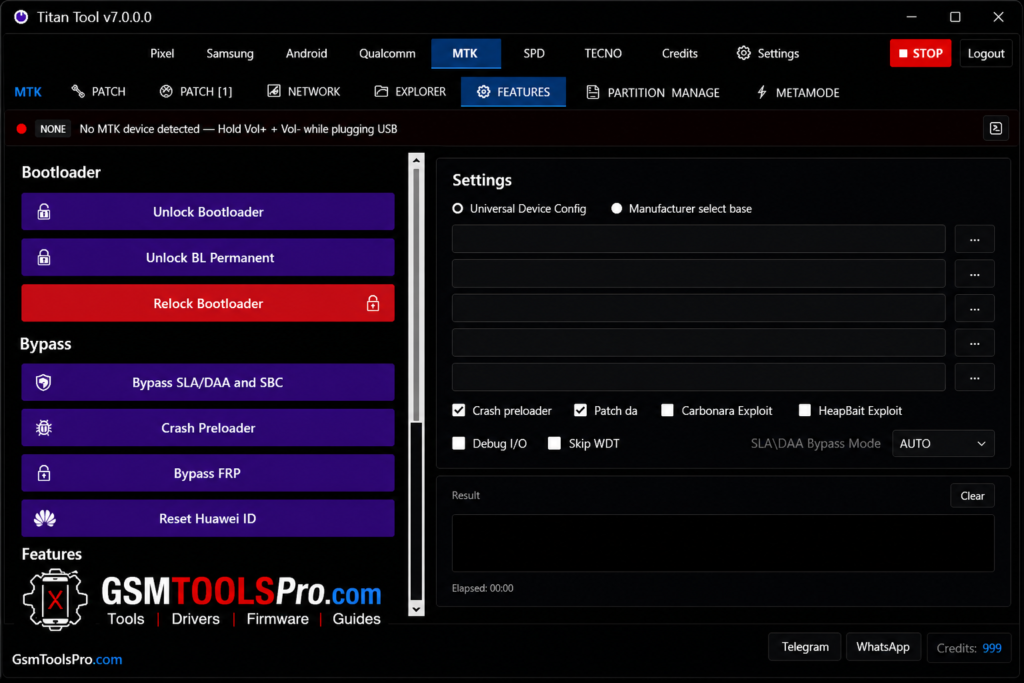Uncheck the Patch da checkbox
1024x683 pixels.
click(x=580, y=410)
